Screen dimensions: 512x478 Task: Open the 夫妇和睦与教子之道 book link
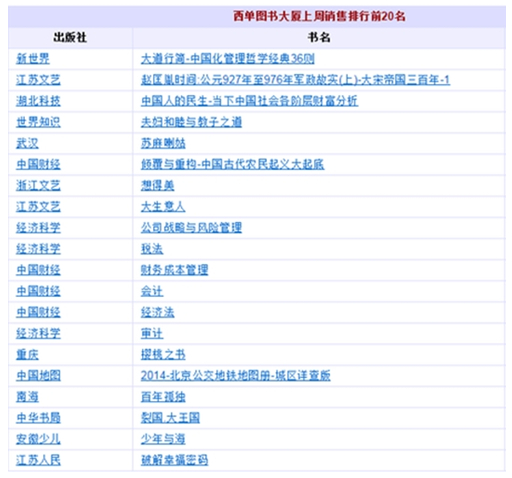pos(191,122)
